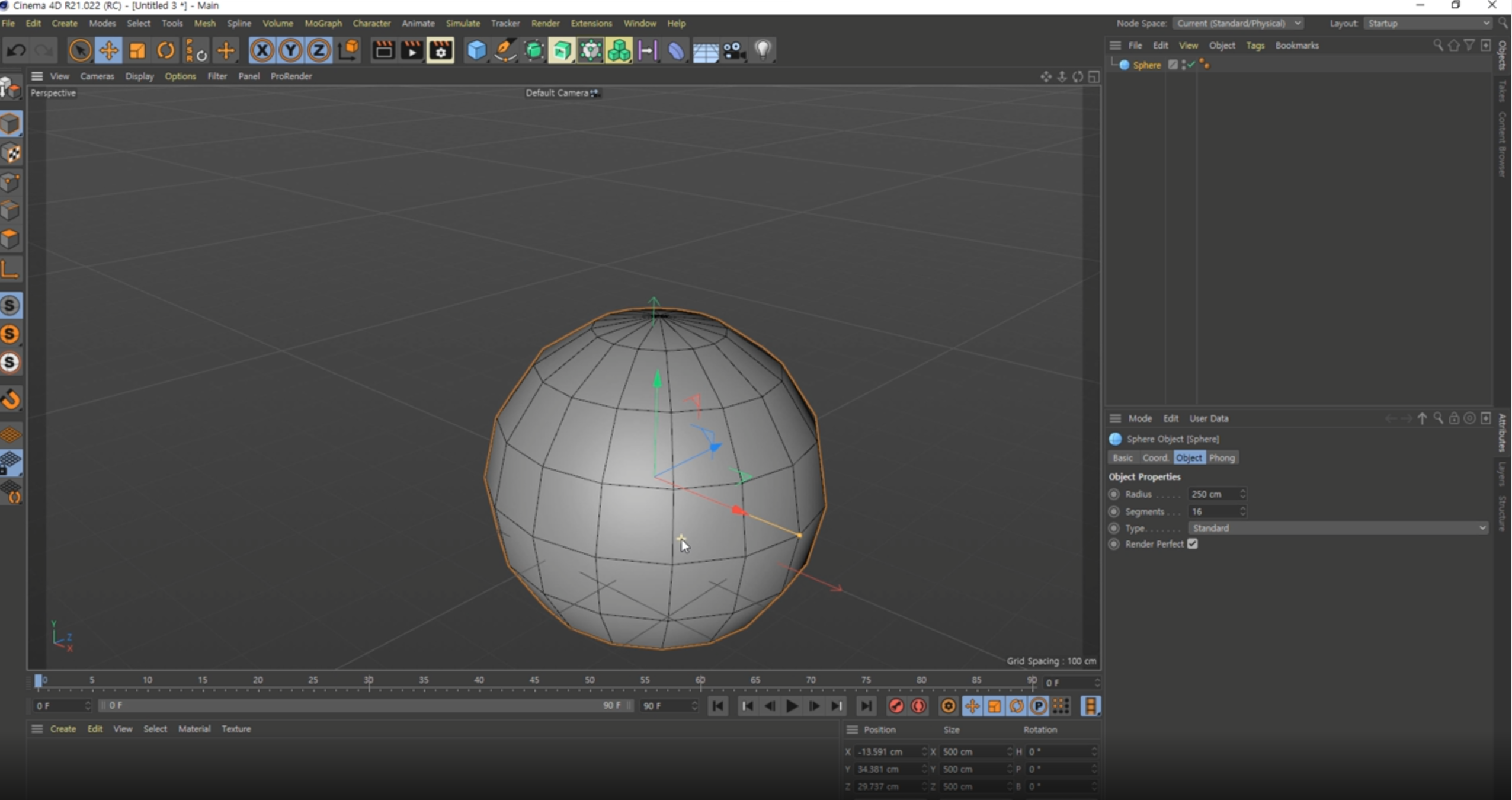Screen dimensions: 1512x800
Task: Switch to the Phong tab
Action: (x=1221, y=458)
